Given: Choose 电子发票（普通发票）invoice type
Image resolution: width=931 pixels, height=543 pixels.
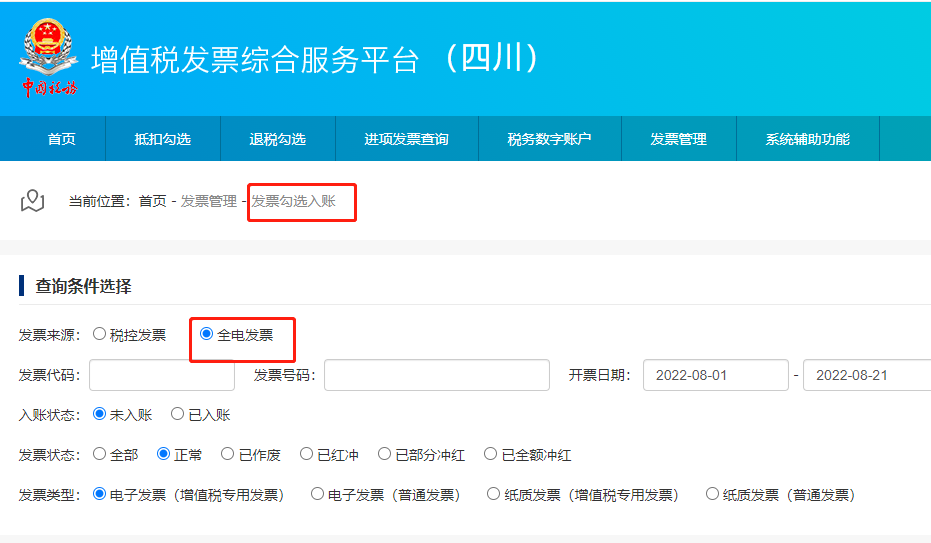Looking at the screenshot, I should [x=317, y=494].
